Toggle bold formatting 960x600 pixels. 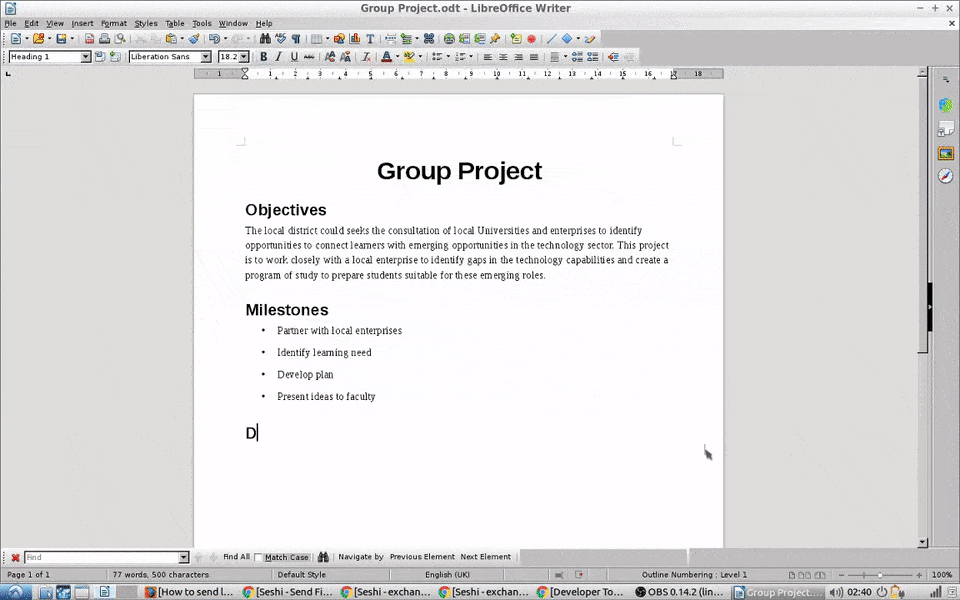click(x=263, y=56)
